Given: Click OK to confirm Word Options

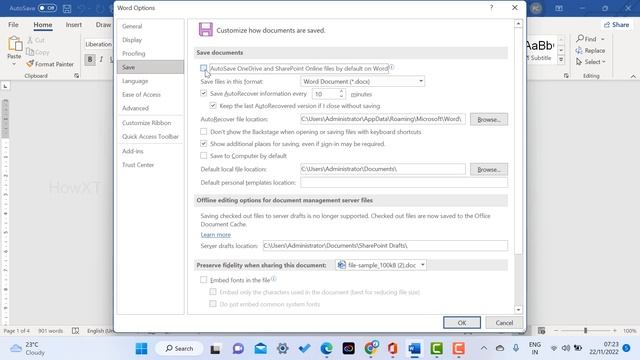Looking at the screenshot, I should click(x=462, y=322).
